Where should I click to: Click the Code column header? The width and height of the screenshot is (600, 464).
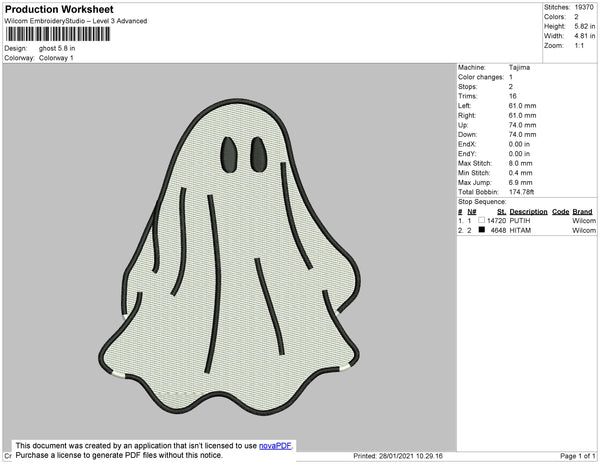(560, 212)
